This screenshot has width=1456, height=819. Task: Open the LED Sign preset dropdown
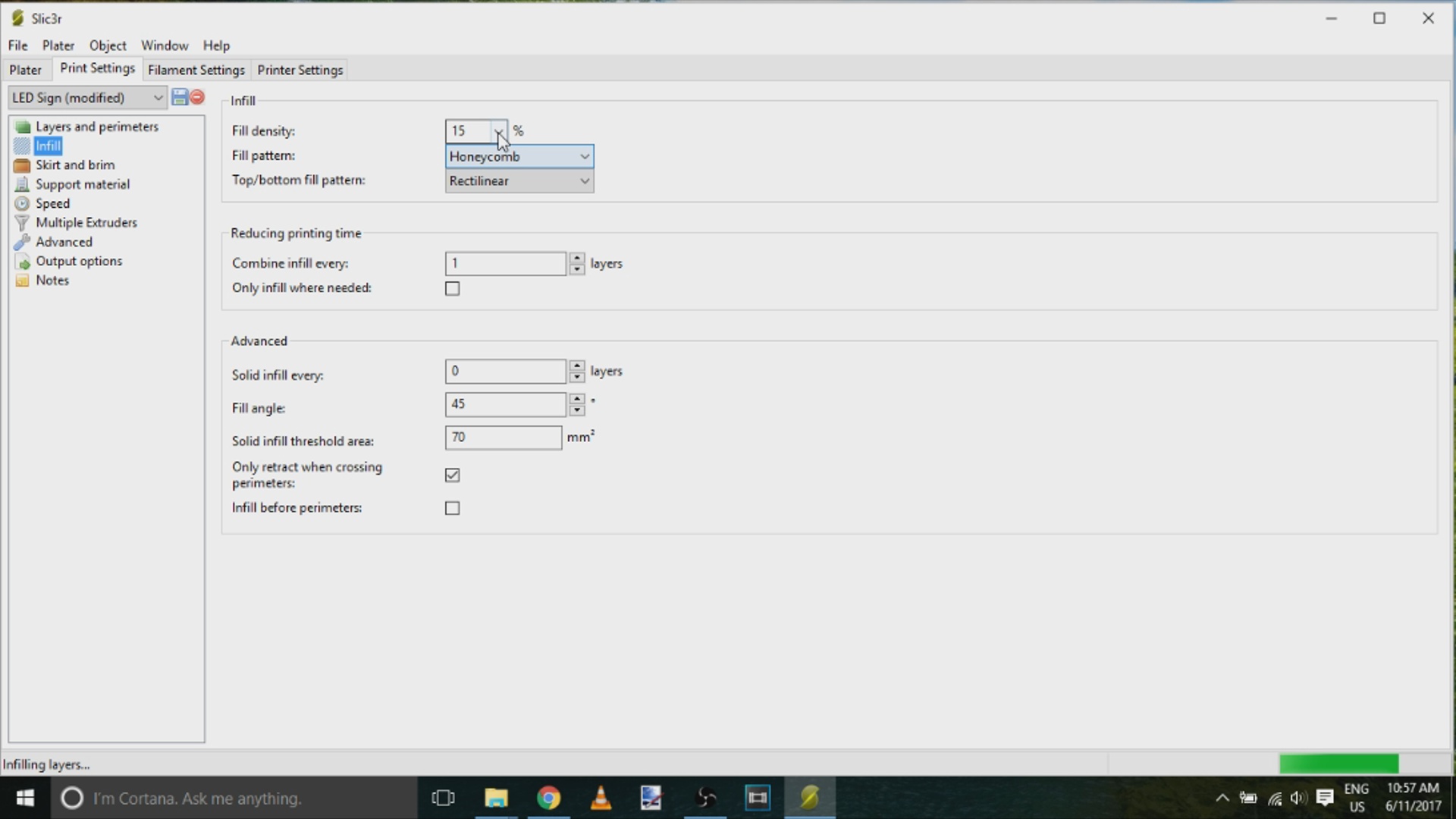157,97
